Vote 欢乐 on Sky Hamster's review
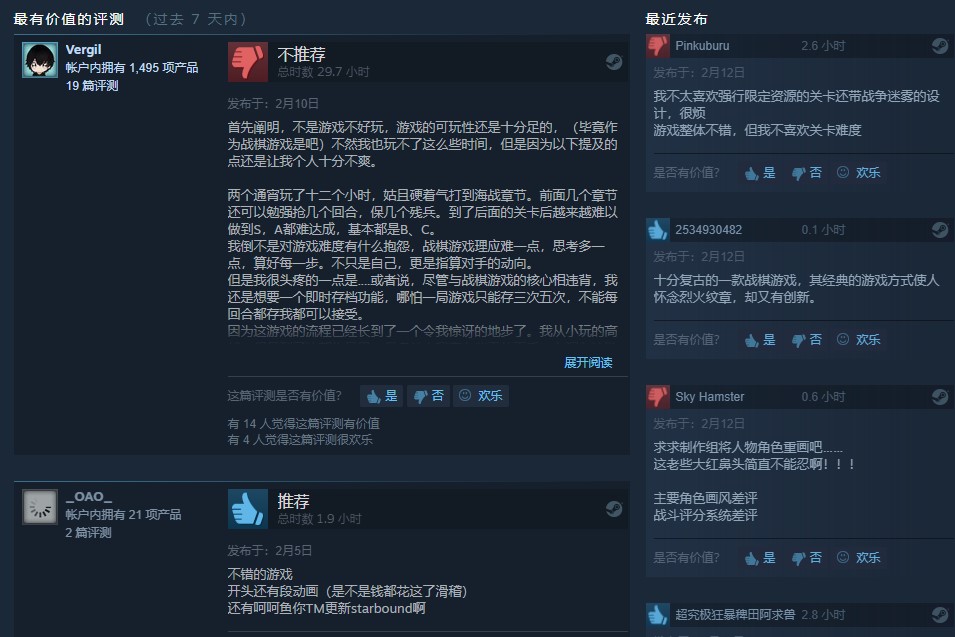Screen dimensions: 955x637 click(859, 558)
